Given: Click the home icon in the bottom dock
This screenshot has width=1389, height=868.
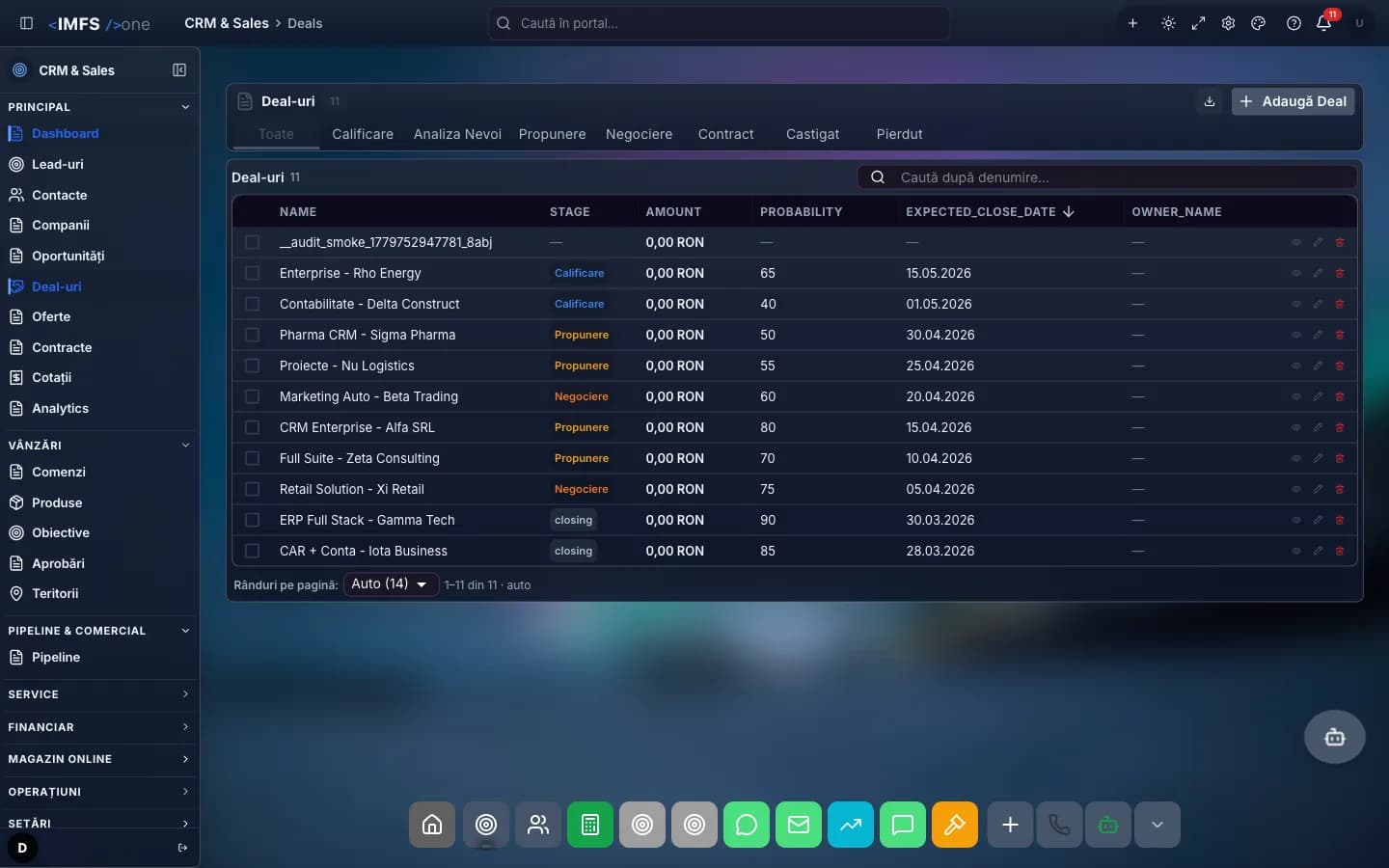Looking at the screenshot, I should pos(432,825).
